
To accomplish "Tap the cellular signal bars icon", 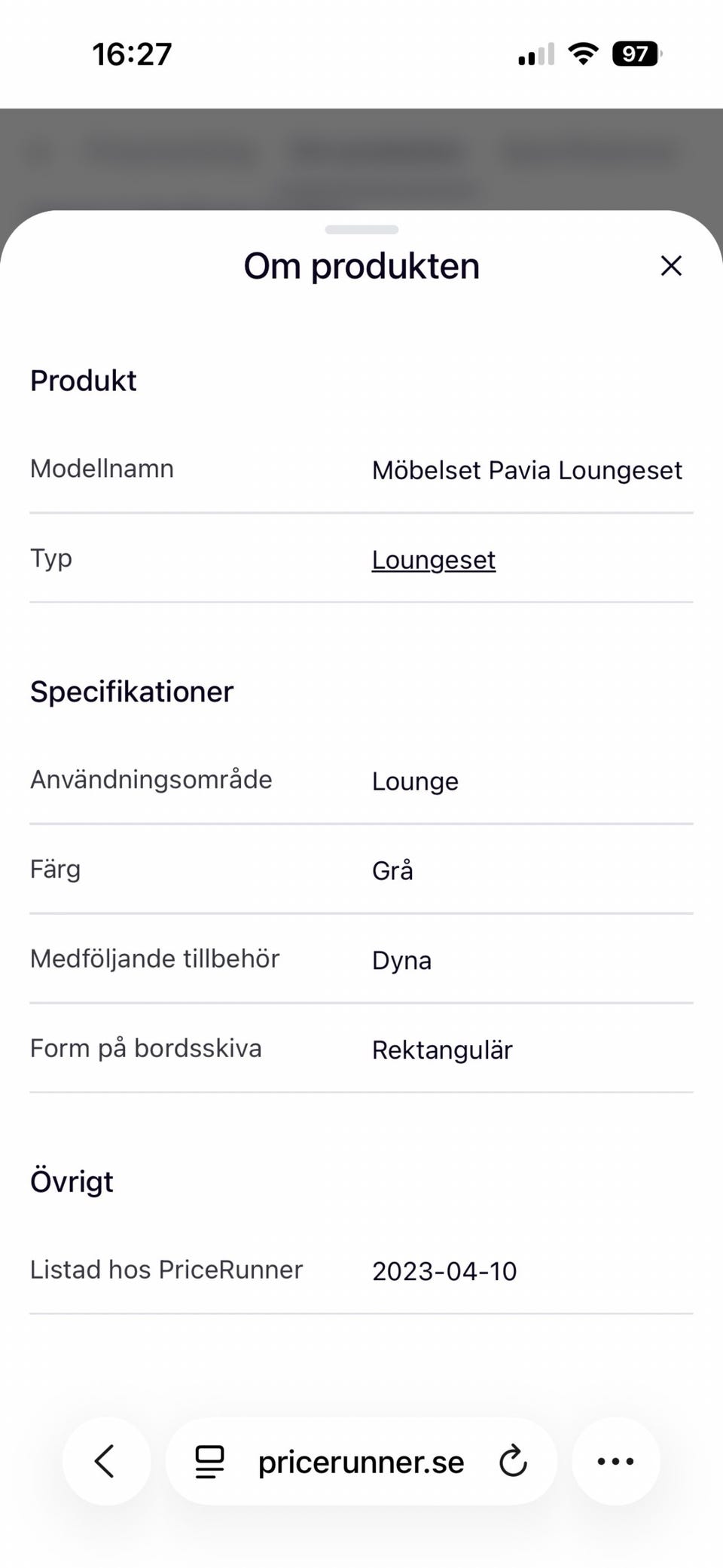I will click(x=535, y=54).
